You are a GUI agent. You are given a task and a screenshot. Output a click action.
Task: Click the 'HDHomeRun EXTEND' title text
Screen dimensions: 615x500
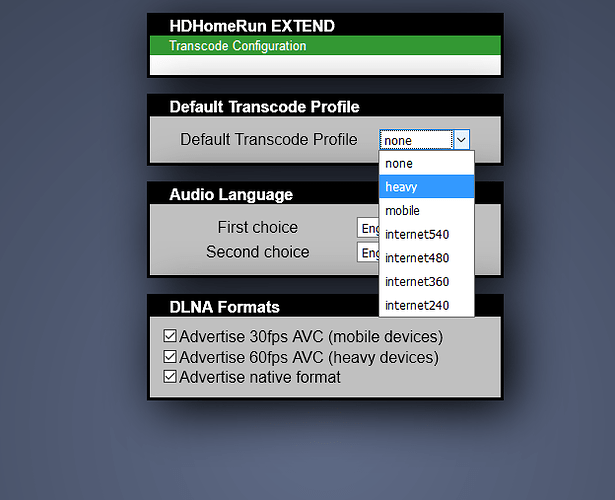[x=252, y=26]
